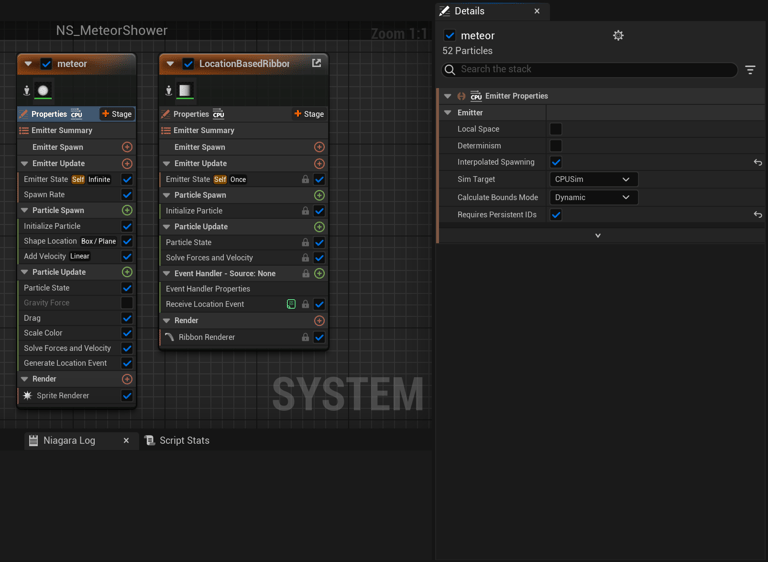This screenshot has width=768, height=562.
Task: Disable Generate Location Event module
Action: (127, 363)
